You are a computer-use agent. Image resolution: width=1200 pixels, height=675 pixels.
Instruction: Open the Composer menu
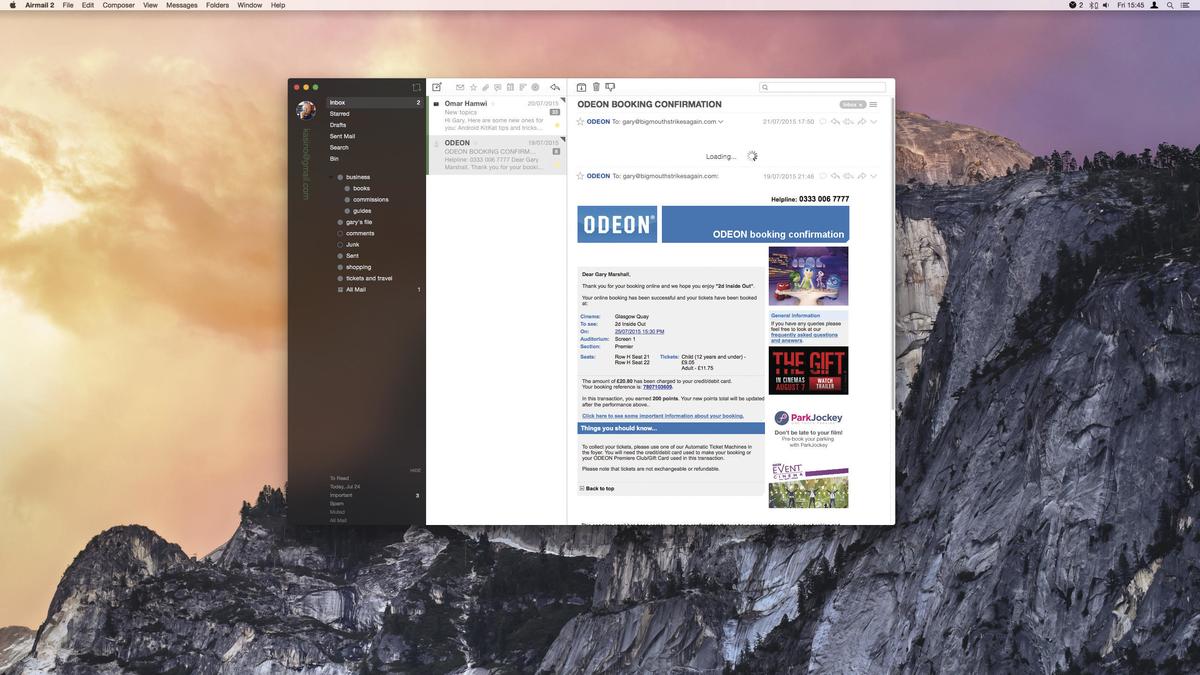[x=118, y=5]
